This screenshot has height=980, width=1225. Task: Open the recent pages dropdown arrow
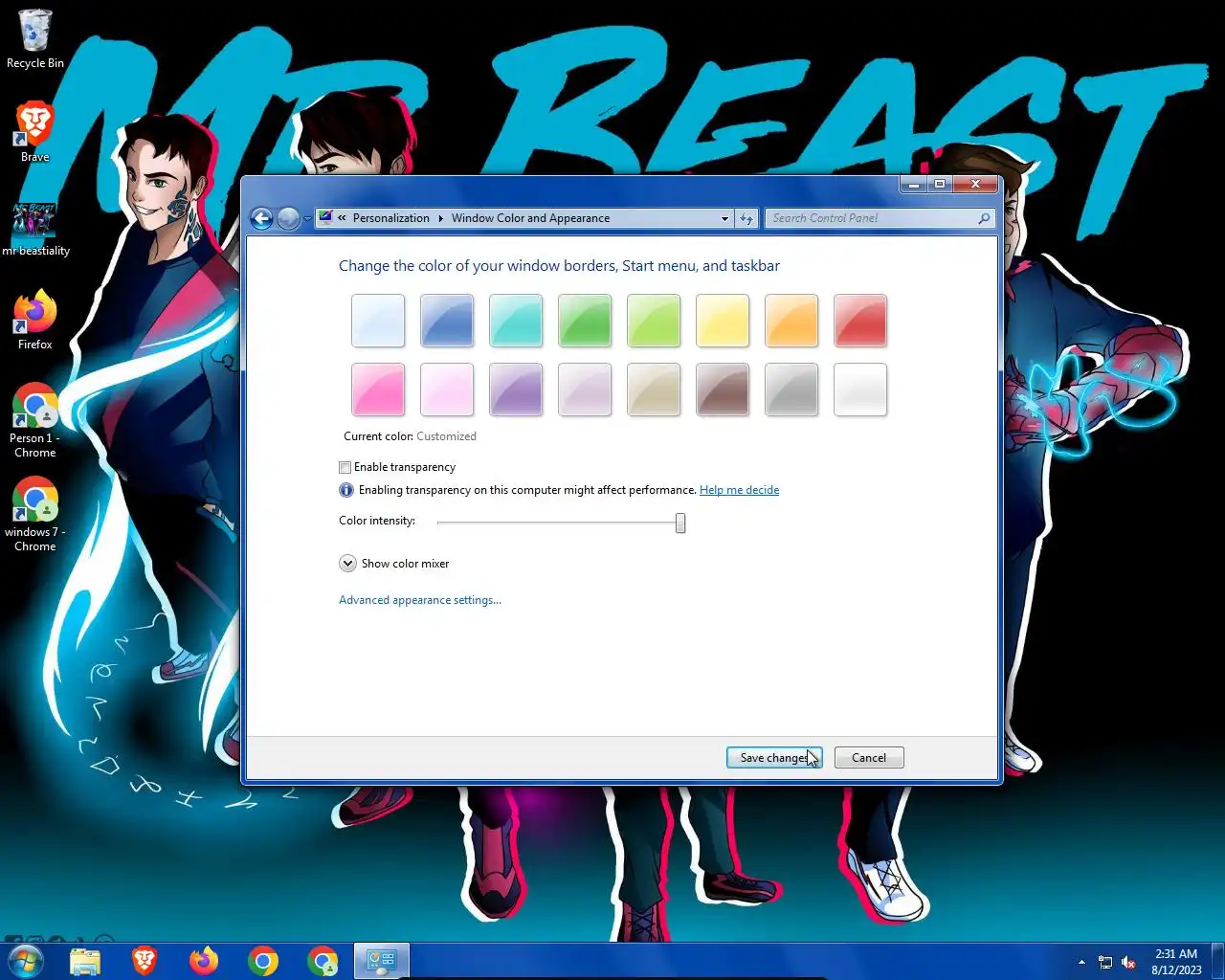click(x=307, y=219)
